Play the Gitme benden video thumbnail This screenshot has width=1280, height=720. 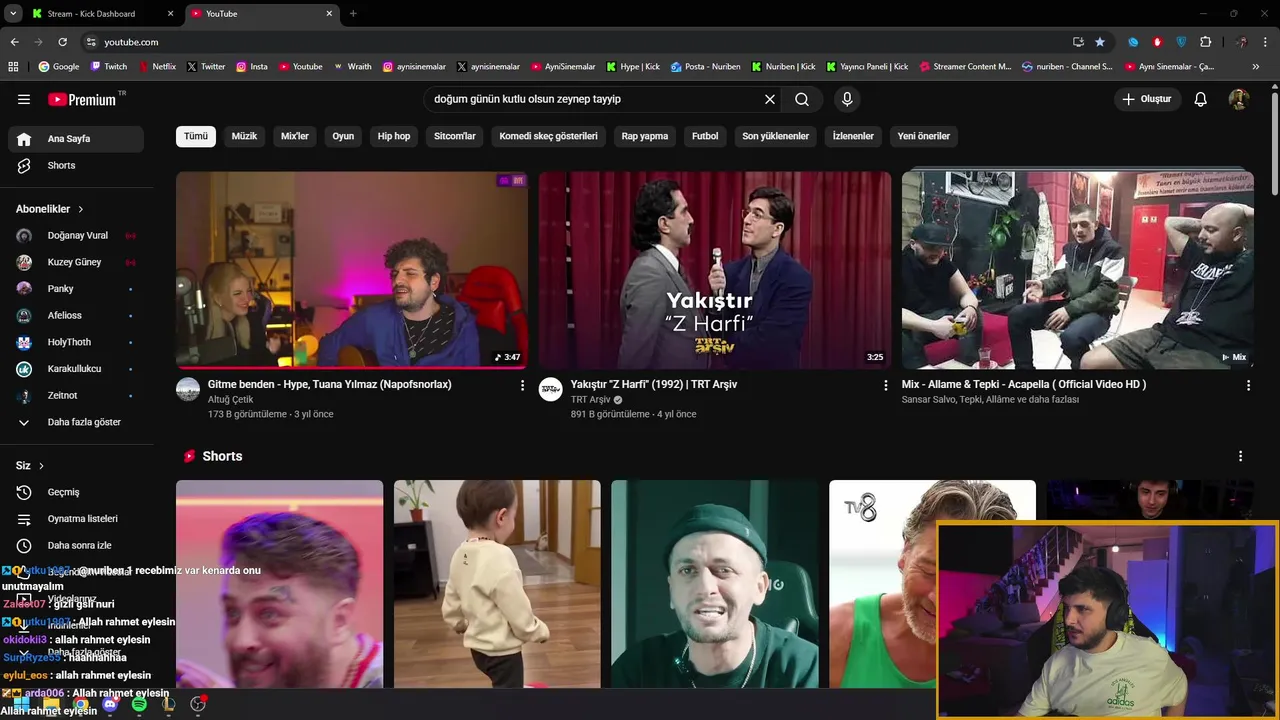pyautogui.click(x=352, y=270)
